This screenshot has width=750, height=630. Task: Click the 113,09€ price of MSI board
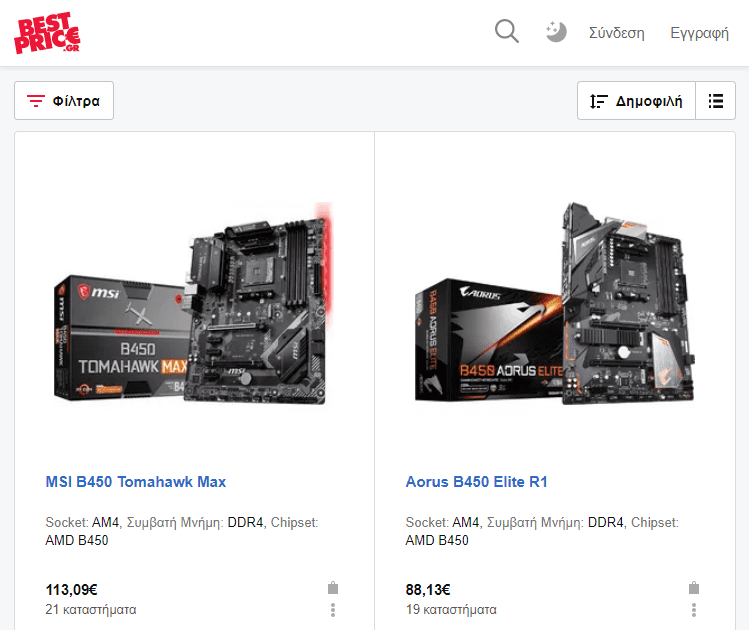click(x=71, y=590)
